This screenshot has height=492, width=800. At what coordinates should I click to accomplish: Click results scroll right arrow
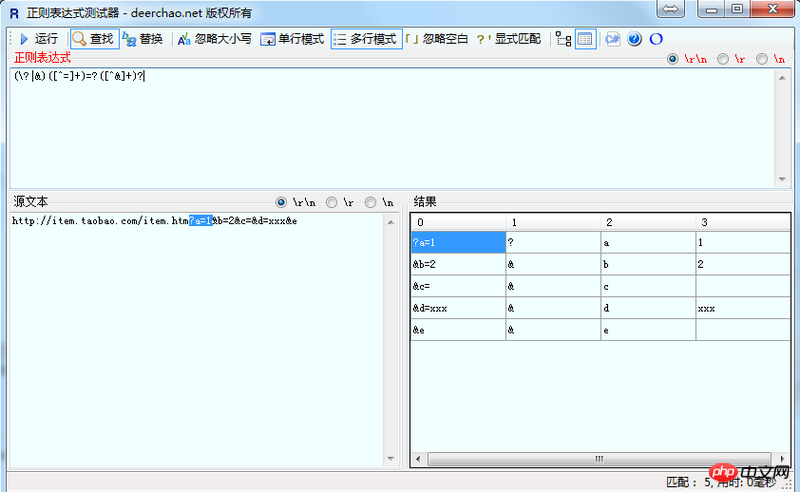click(782, 459)
